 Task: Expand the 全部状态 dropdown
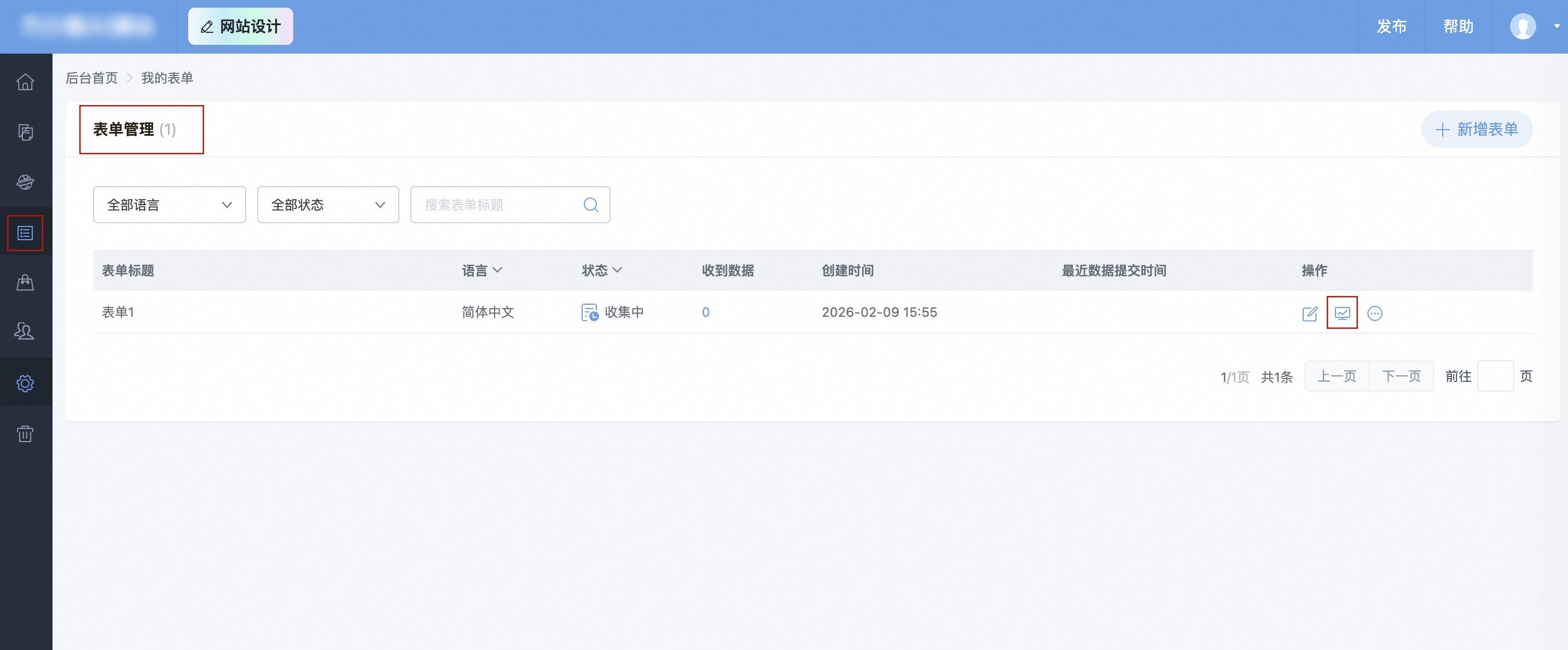(x=328, y=205)
